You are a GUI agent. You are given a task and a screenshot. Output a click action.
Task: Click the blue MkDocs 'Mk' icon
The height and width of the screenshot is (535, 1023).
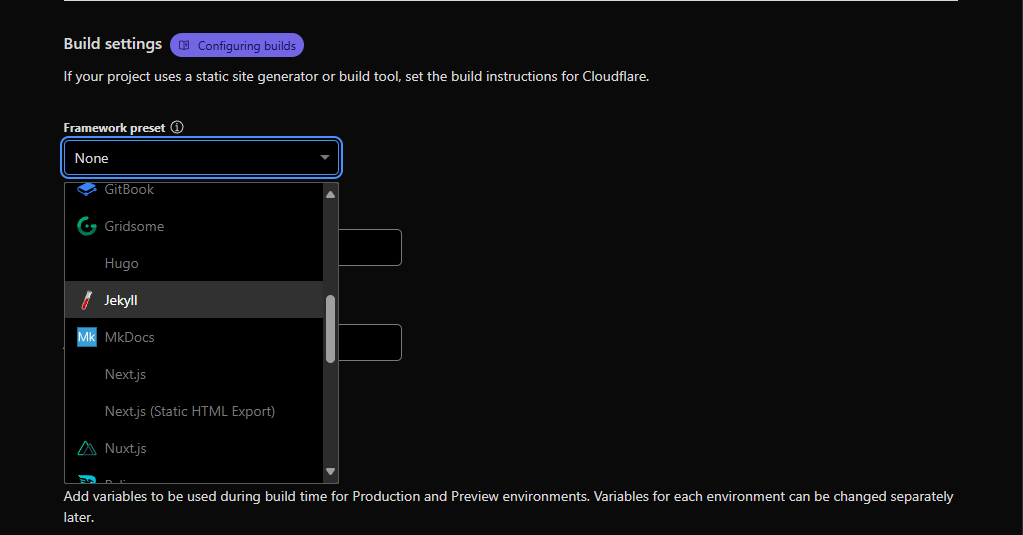coord(87,337)
